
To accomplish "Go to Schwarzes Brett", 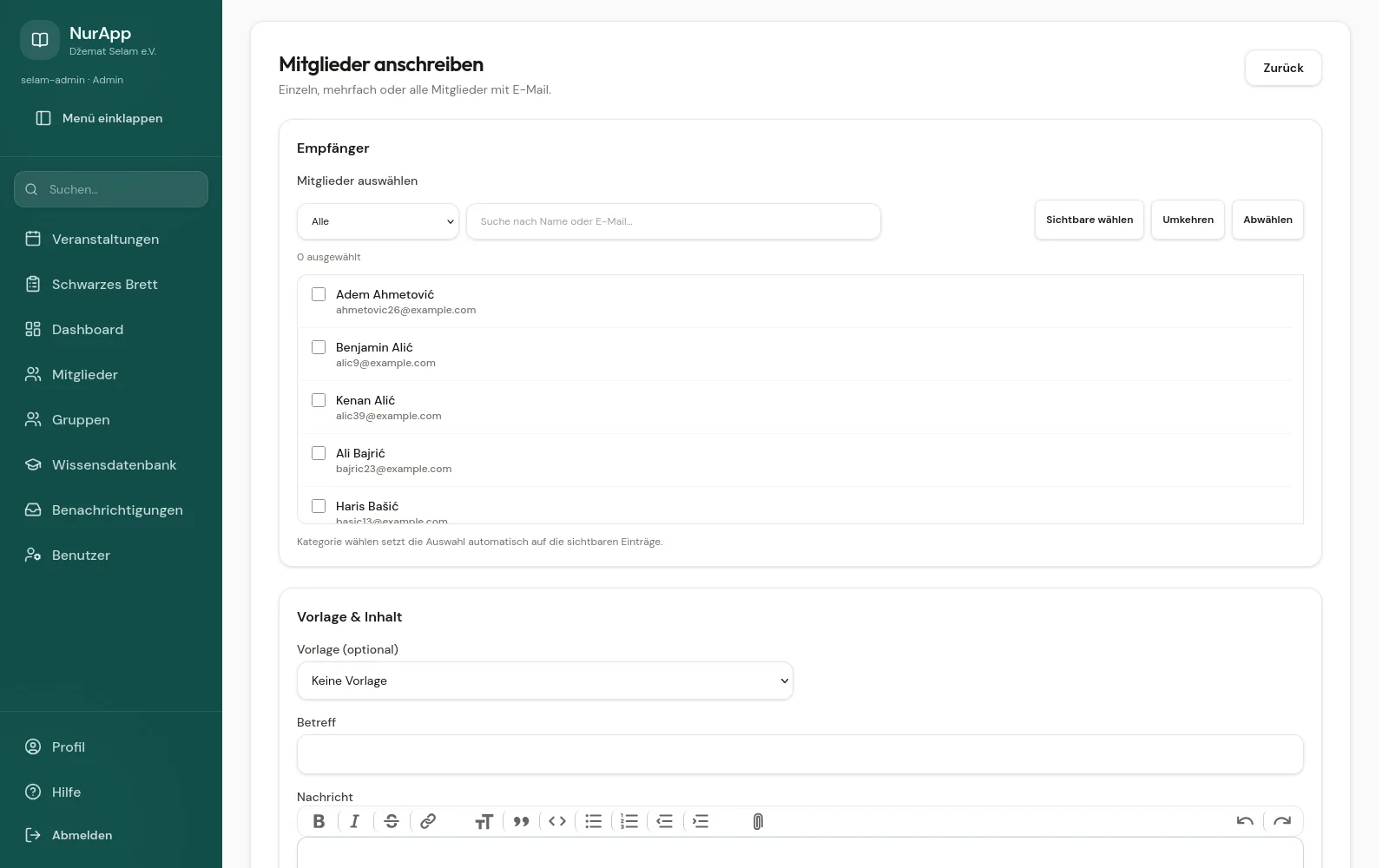I will click(111, 284).
